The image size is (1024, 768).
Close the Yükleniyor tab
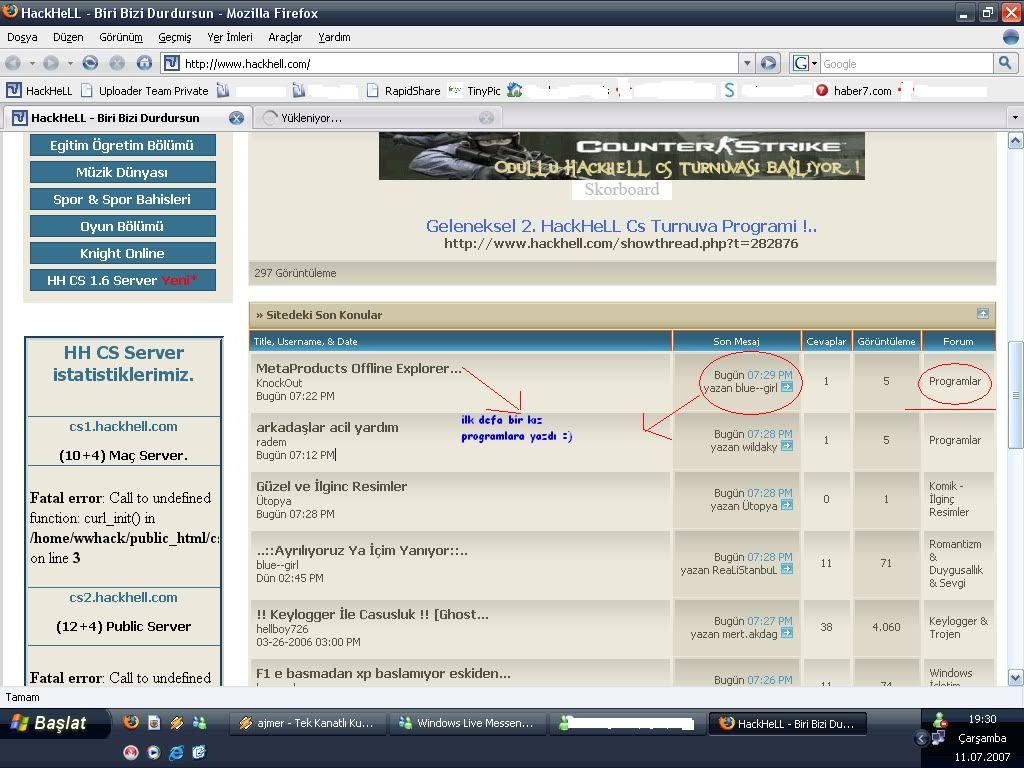pos(487,118)
